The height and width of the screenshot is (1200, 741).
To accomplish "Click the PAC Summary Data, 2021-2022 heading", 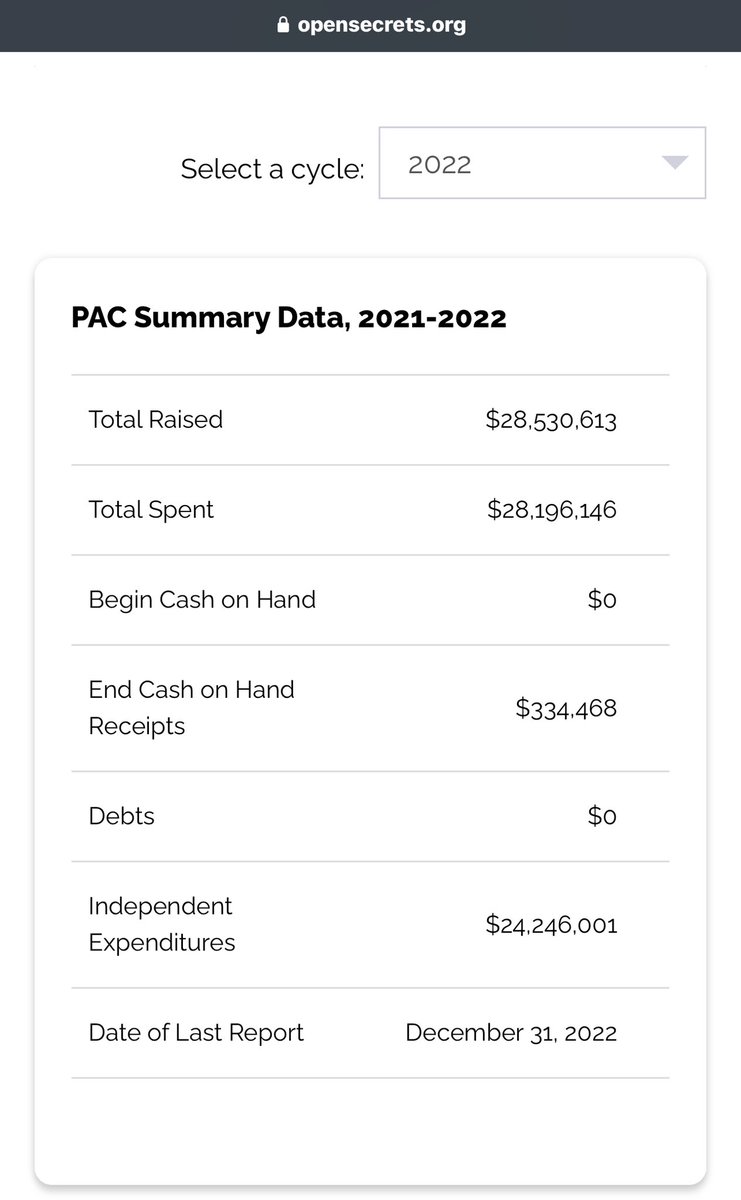I will [x=288, y=318].
